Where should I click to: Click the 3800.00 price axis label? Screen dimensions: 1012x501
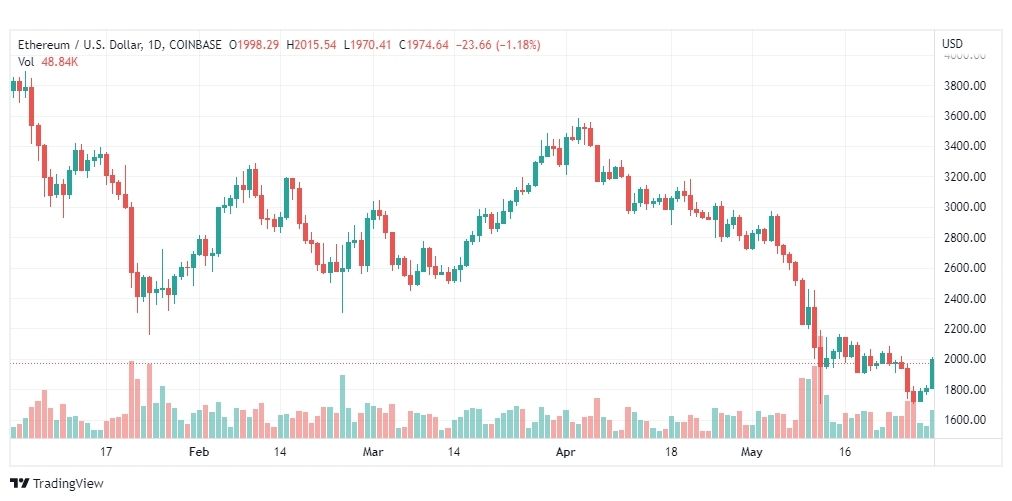coord(967,86)
